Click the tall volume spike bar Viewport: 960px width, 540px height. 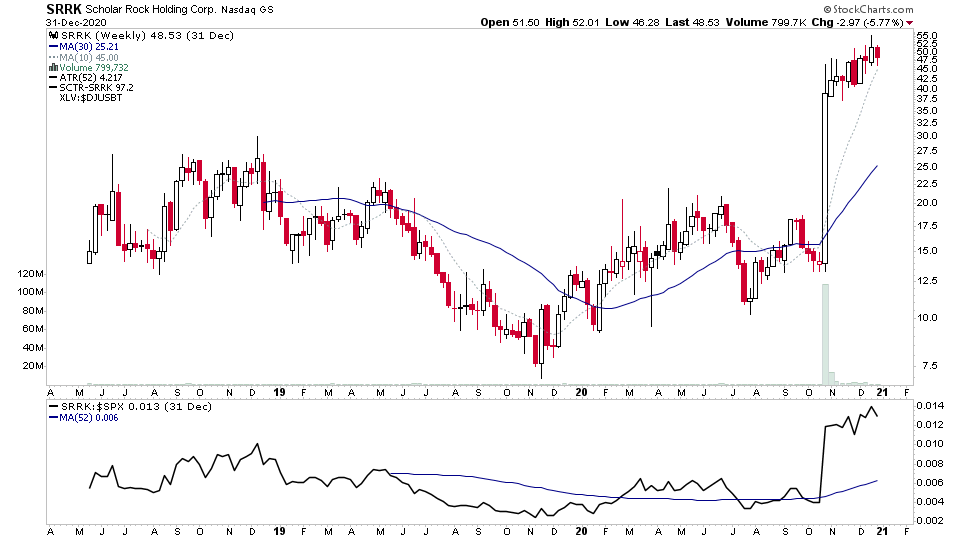click(x=825, y=334)
